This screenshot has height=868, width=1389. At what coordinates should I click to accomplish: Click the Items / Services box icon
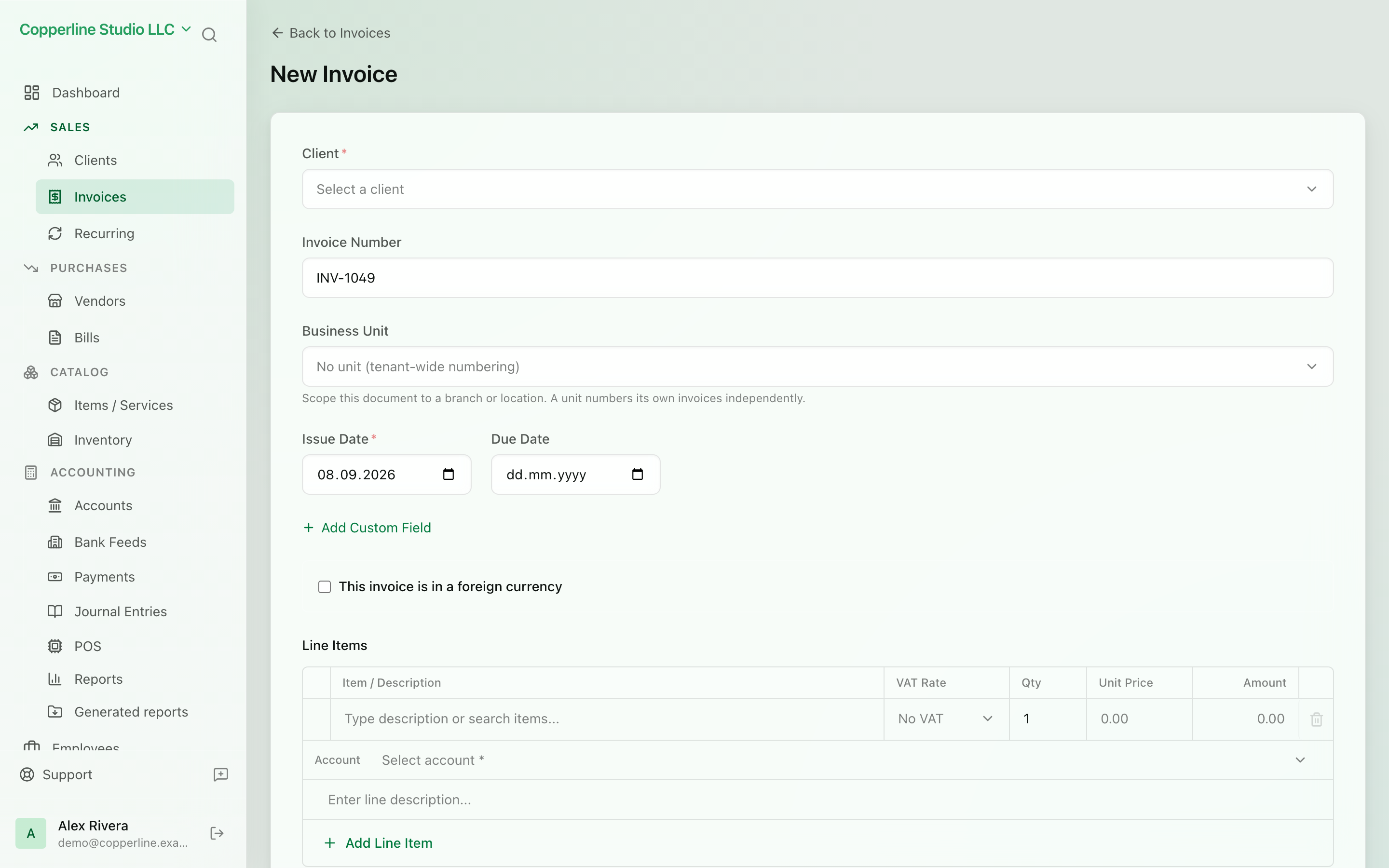coord(55,405)
